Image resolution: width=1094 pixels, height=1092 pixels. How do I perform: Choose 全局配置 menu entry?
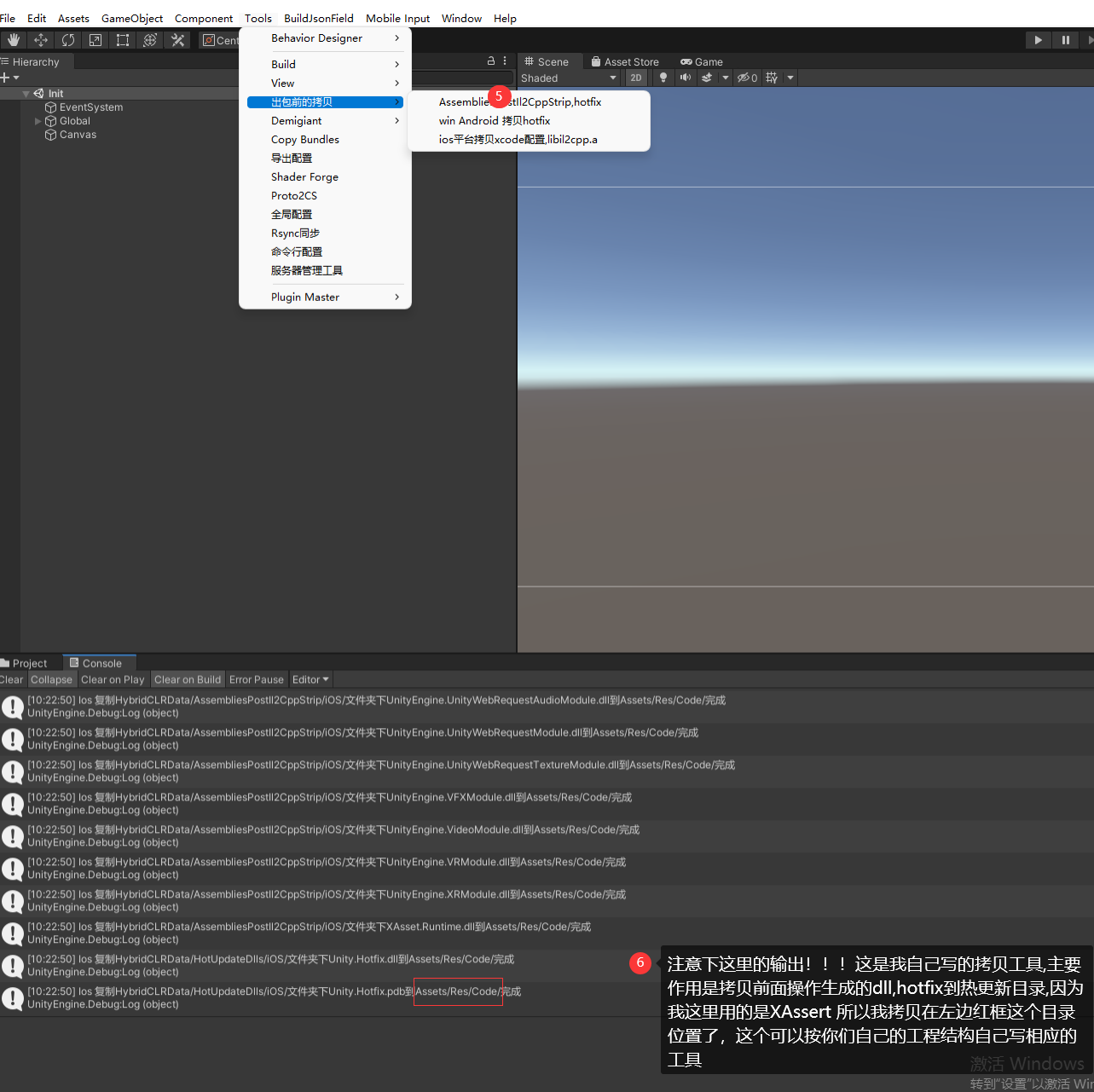325,215
